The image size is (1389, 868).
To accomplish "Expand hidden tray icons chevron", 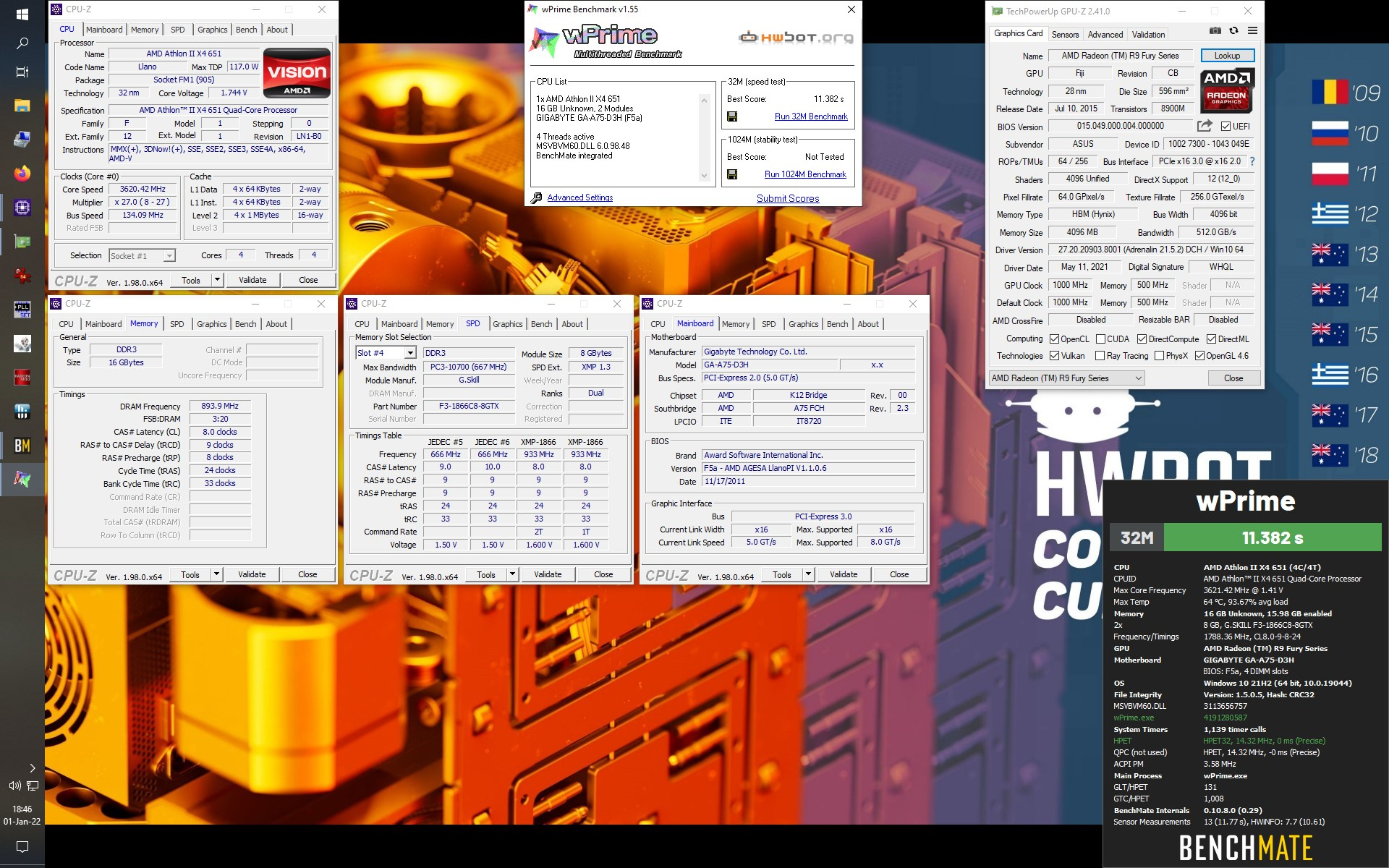I will pyautogui.click(x=33, y=767).
